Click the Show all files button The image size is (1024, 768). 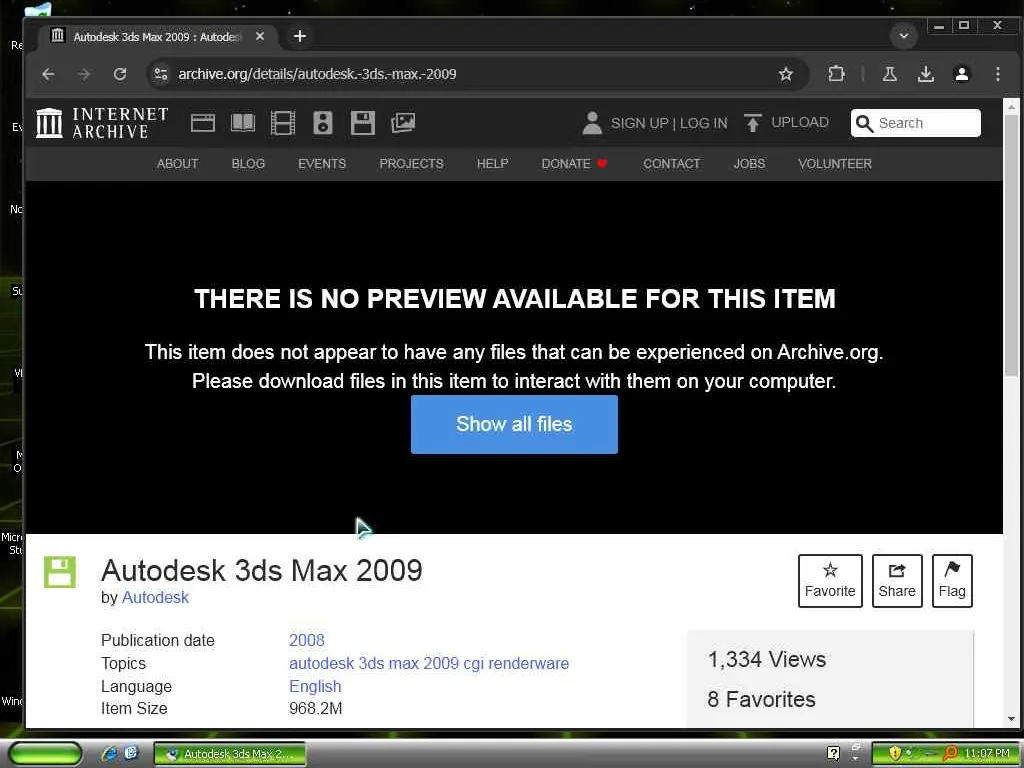514,424
